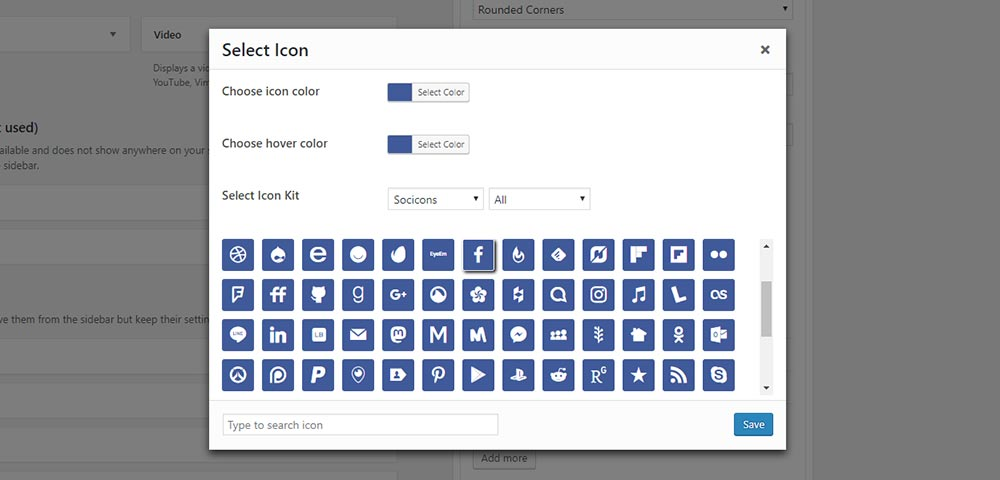Viewport: 1000px width, 480px height.
Task: Select the Instagram camera icon
Action: click(x=598, y=295)
